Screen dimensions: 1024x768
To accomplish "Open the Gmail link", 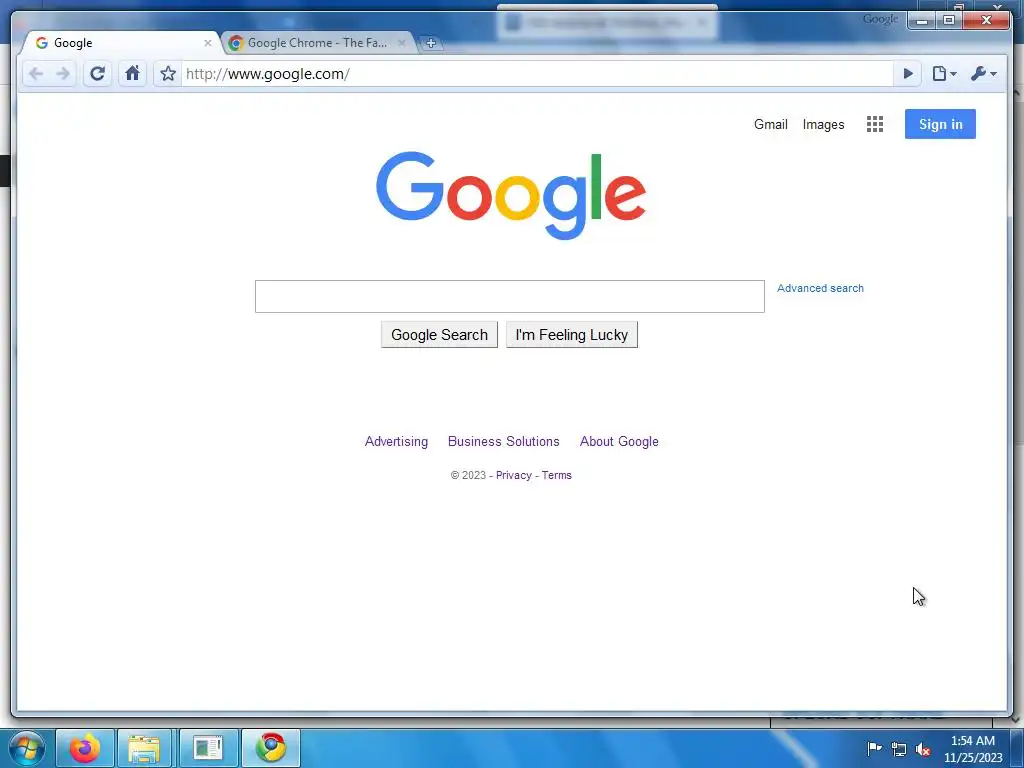I will pyautogui.click(x=771, y=124).
